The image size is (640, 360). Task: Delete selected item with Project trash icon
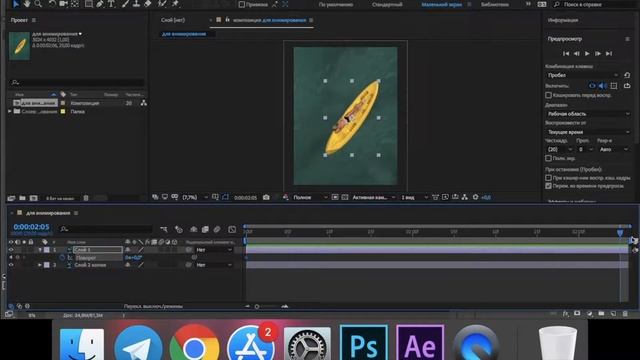pos(86,198)
